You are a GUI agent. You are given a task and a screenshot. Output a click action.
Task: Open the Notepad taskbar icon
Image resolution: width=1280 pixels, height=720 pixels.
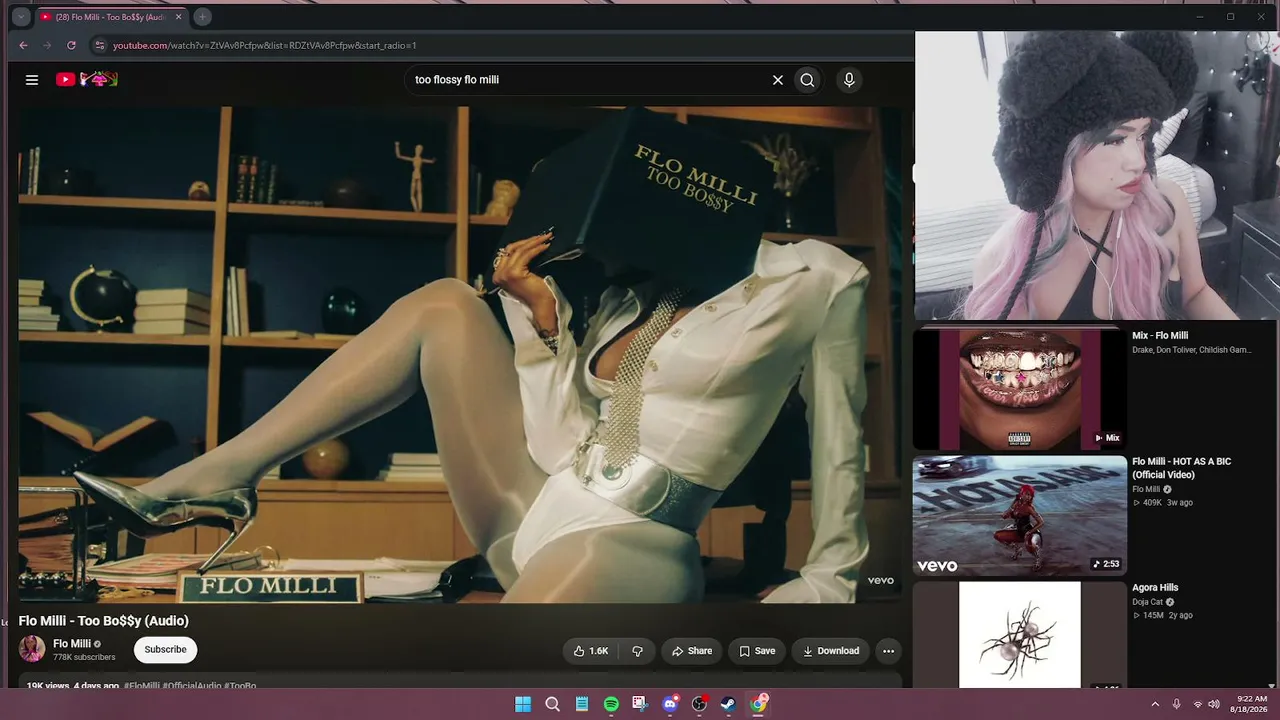pyautogui.click(x=582, y=704)
